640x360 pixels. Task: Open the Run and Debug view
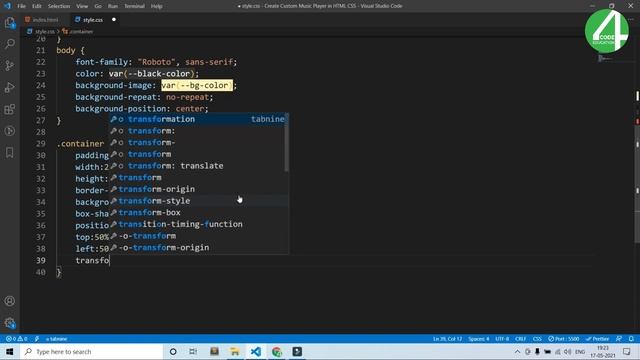click(10, 87)
